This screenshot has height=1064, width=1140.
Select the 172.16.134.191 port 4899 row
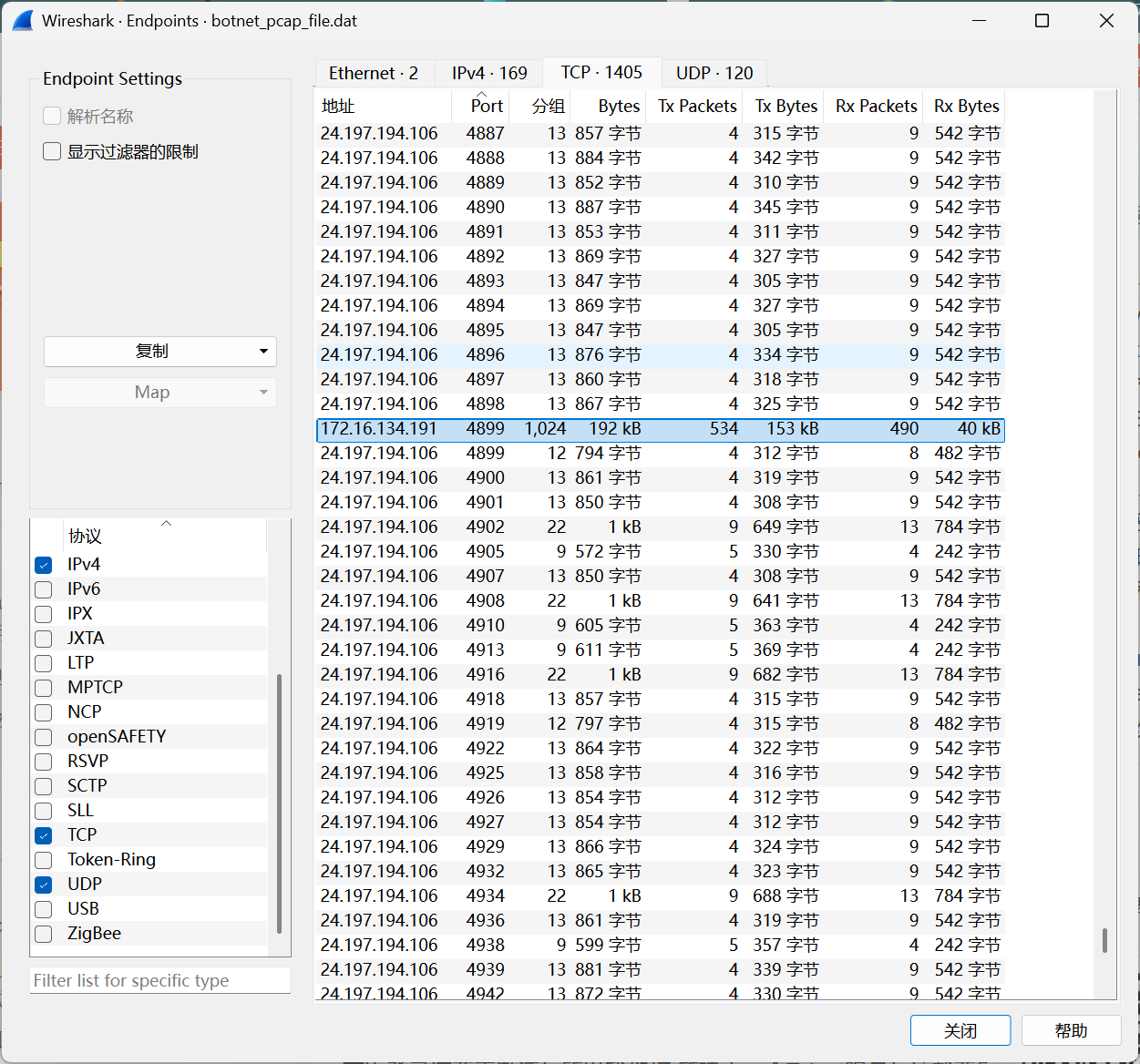coord(661,429)
